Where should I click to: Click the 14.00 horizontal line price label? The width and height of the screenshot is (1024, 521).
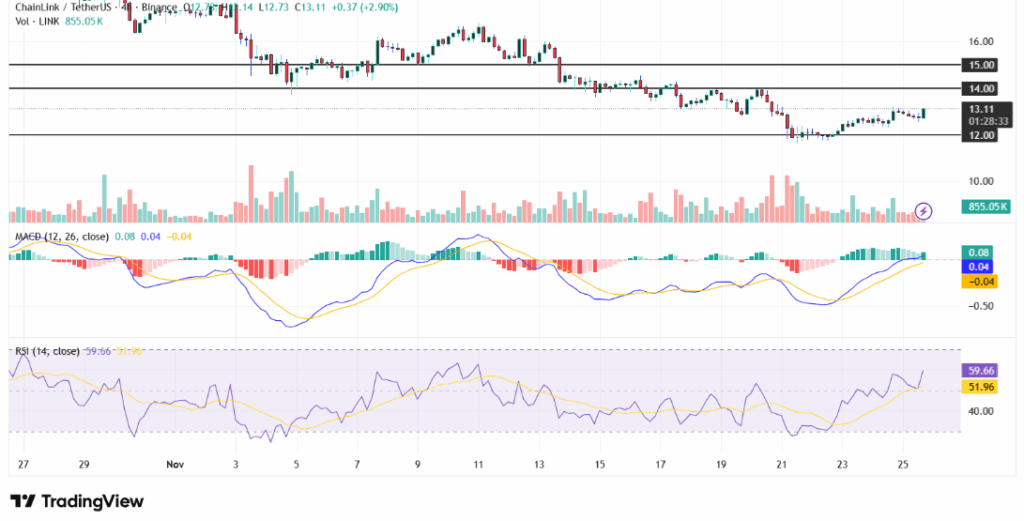tap(979, 89)
